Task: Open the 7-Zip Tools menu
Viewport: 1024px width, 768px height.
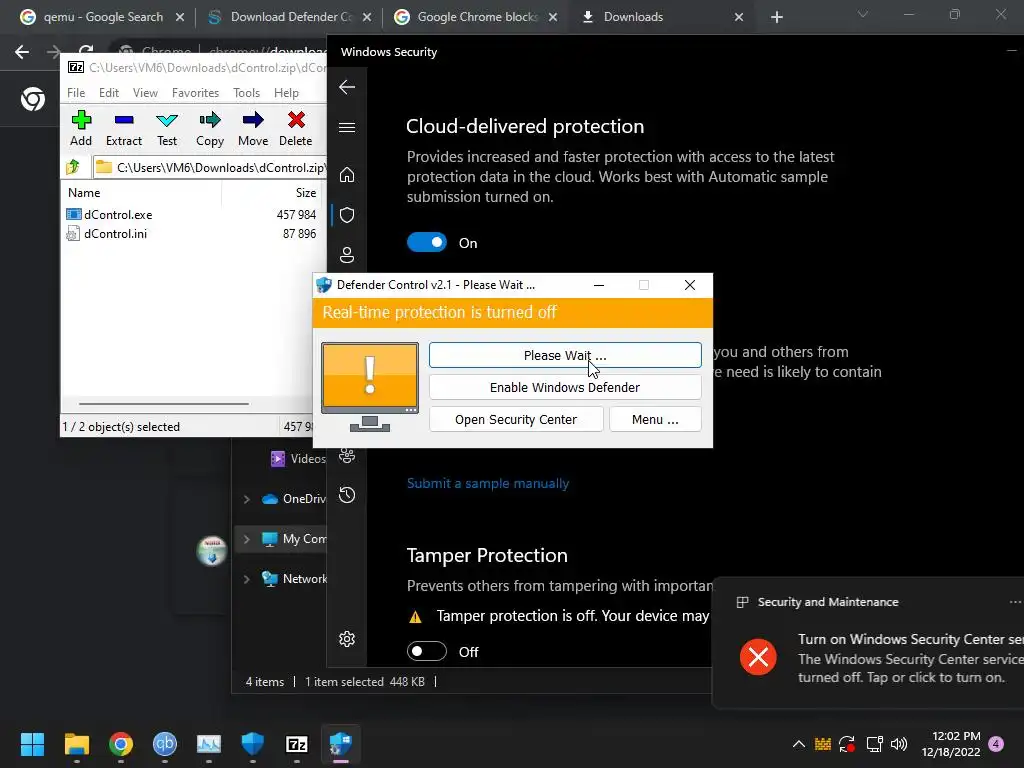Action: (x=246, y=93)
